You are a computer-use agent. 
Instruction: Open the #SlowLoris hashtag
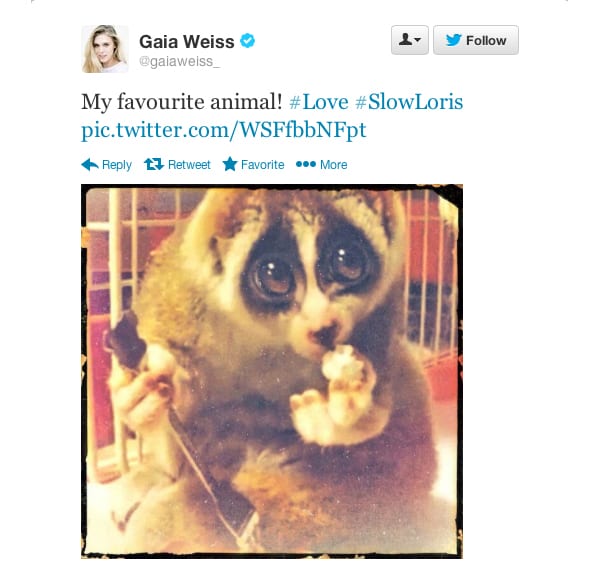pos(409,102)
